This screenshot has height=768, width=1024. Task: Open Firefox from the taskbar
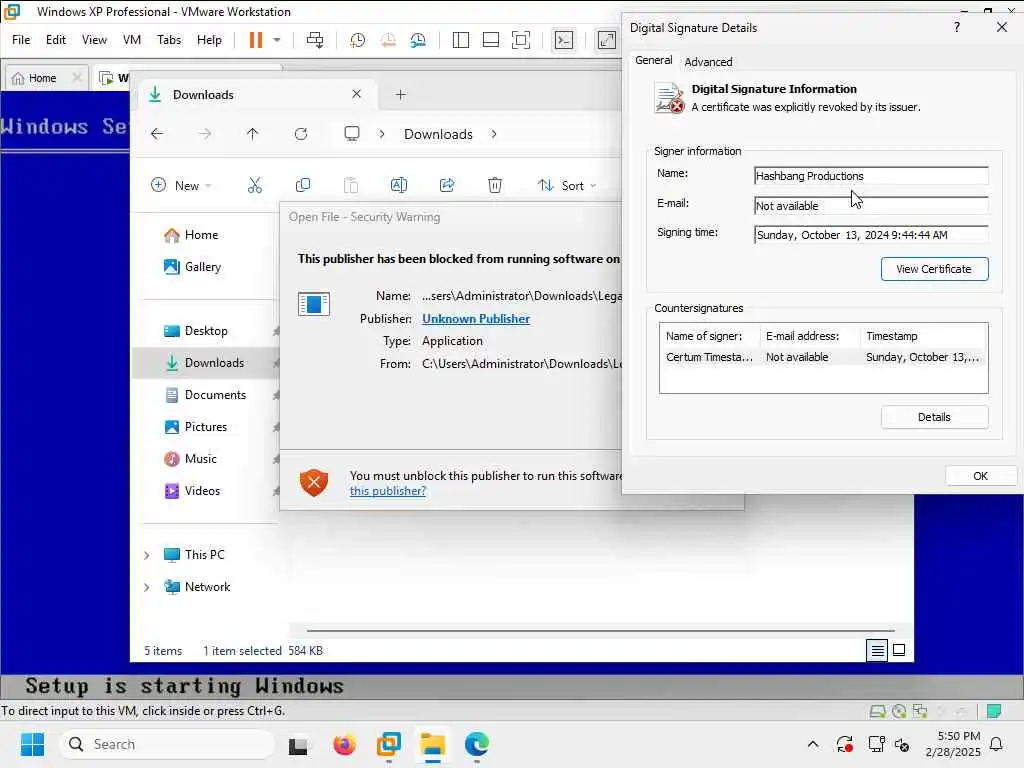[x=344, y=744]
